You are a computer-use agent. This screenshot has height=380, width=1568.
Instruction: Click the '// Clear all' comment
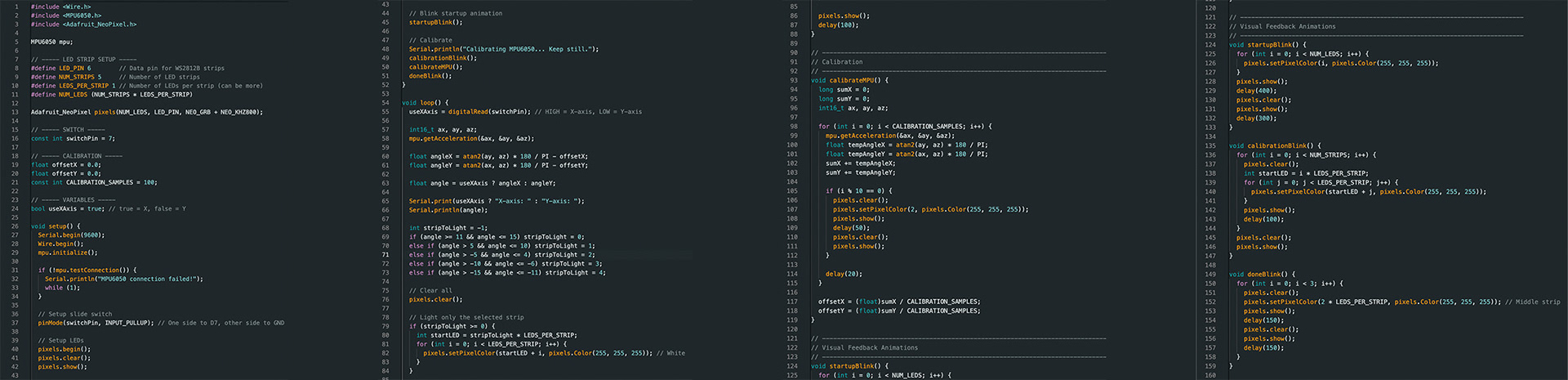430,291
